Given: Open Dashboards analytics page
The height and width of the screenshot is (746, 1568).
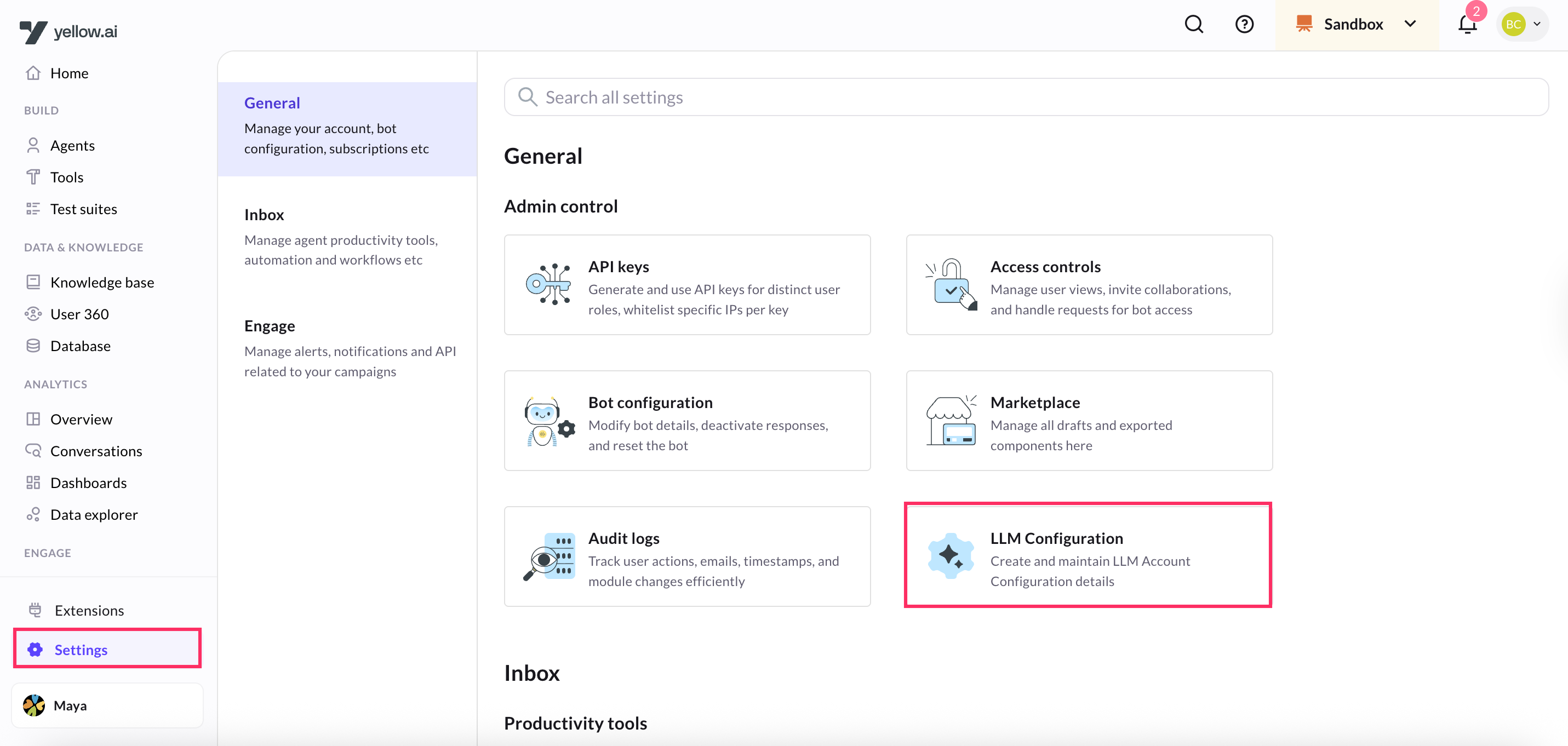Looking at the screenshot, I should click(88, 483).
